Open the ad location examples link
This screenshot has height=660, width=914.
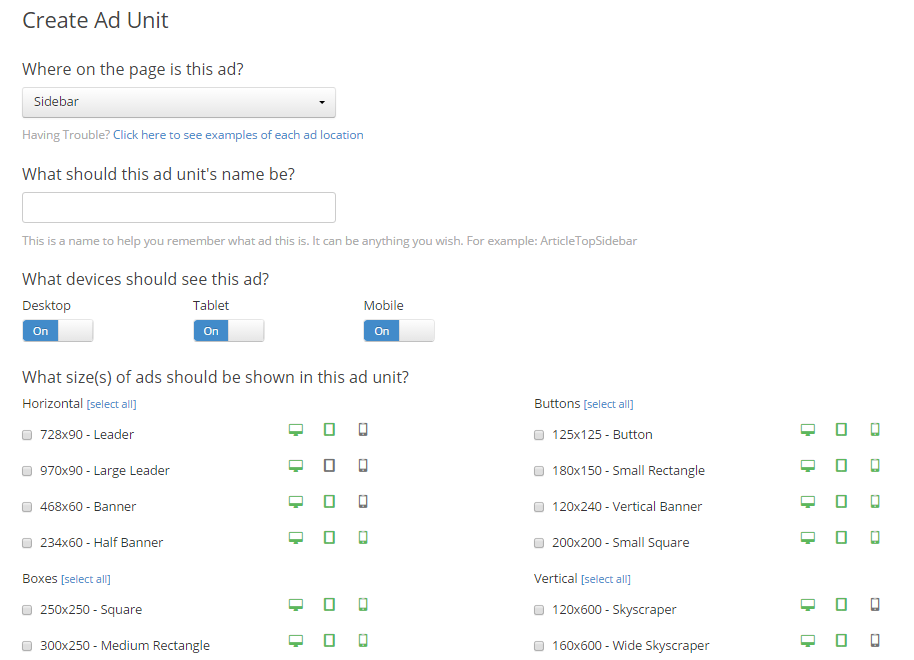pyautogui.click(x=238, y=135)
